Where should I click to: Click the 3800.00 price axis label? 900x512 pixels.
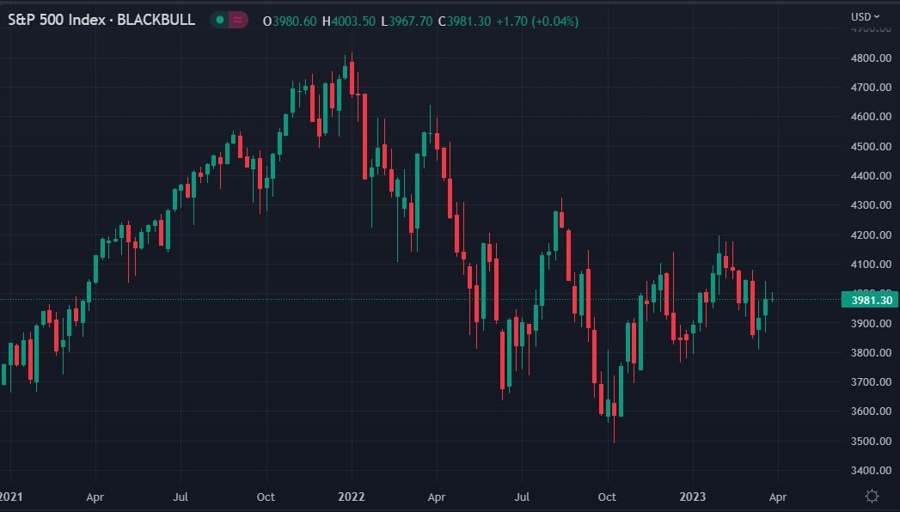click(871, 352)
